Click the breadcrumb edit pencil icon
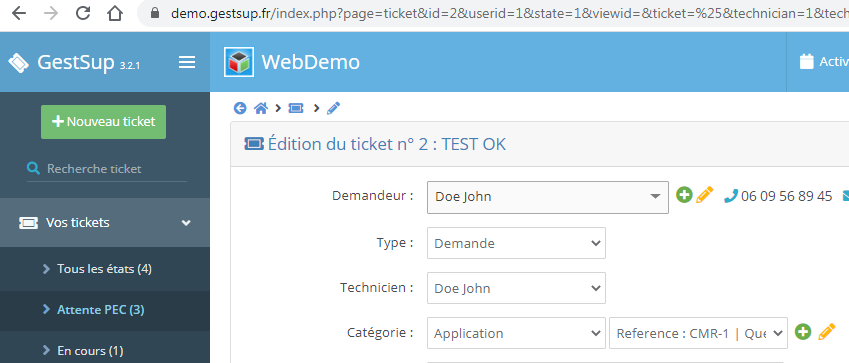This screenshot has height=363, width=849. pos(334,108)
